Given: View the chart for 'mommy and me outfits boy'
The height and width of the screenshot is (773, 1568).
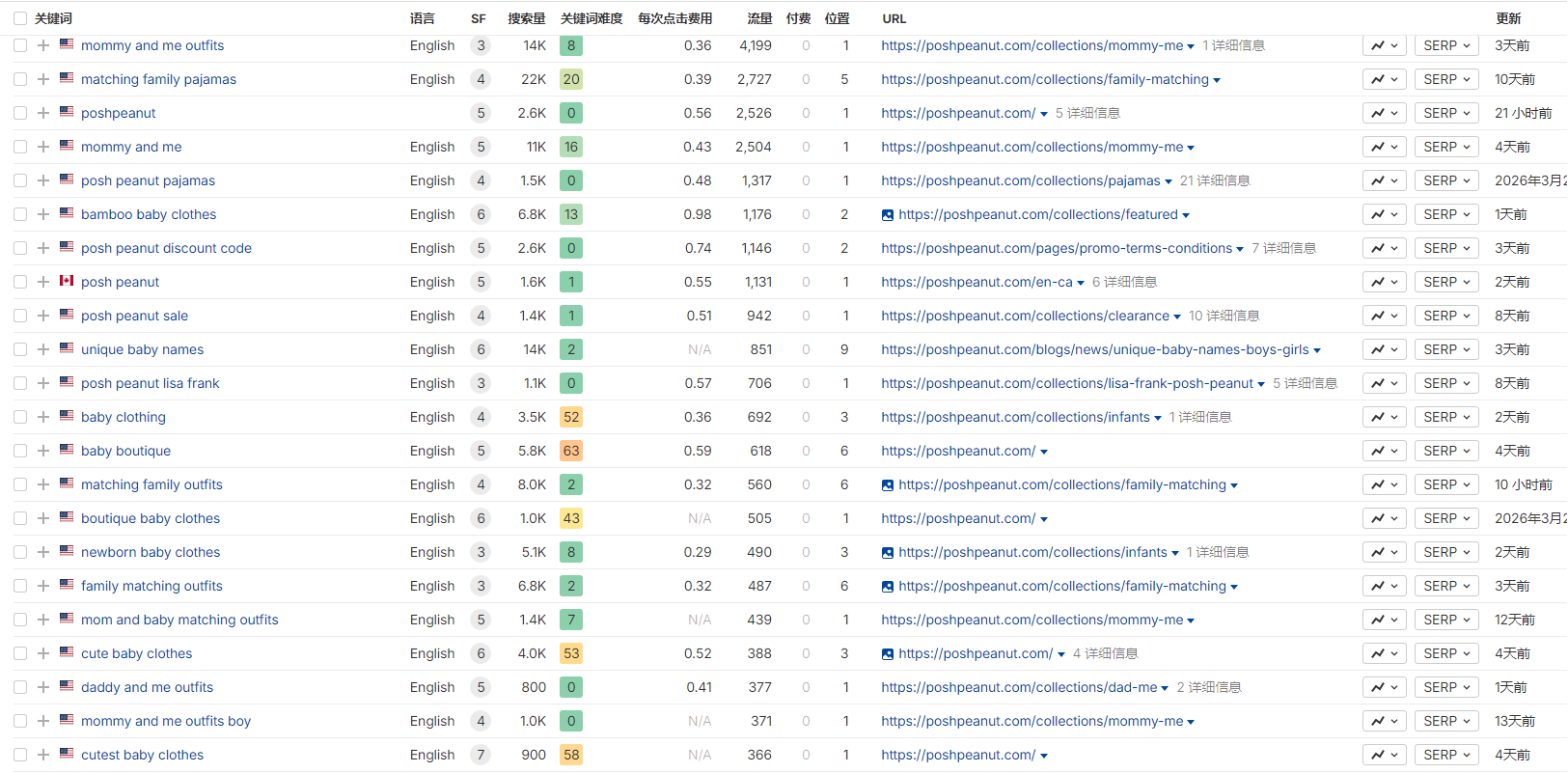Looking at the screenshot, I should click(x=1384, y=721).
